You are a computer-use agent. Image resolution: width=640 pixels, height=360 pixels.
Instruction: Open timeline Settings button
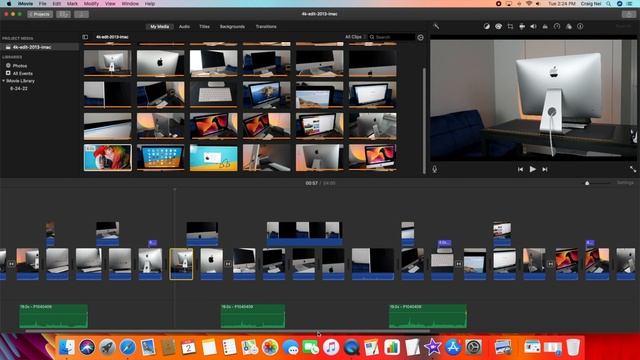pyautogui.click(x=625, y=183)
